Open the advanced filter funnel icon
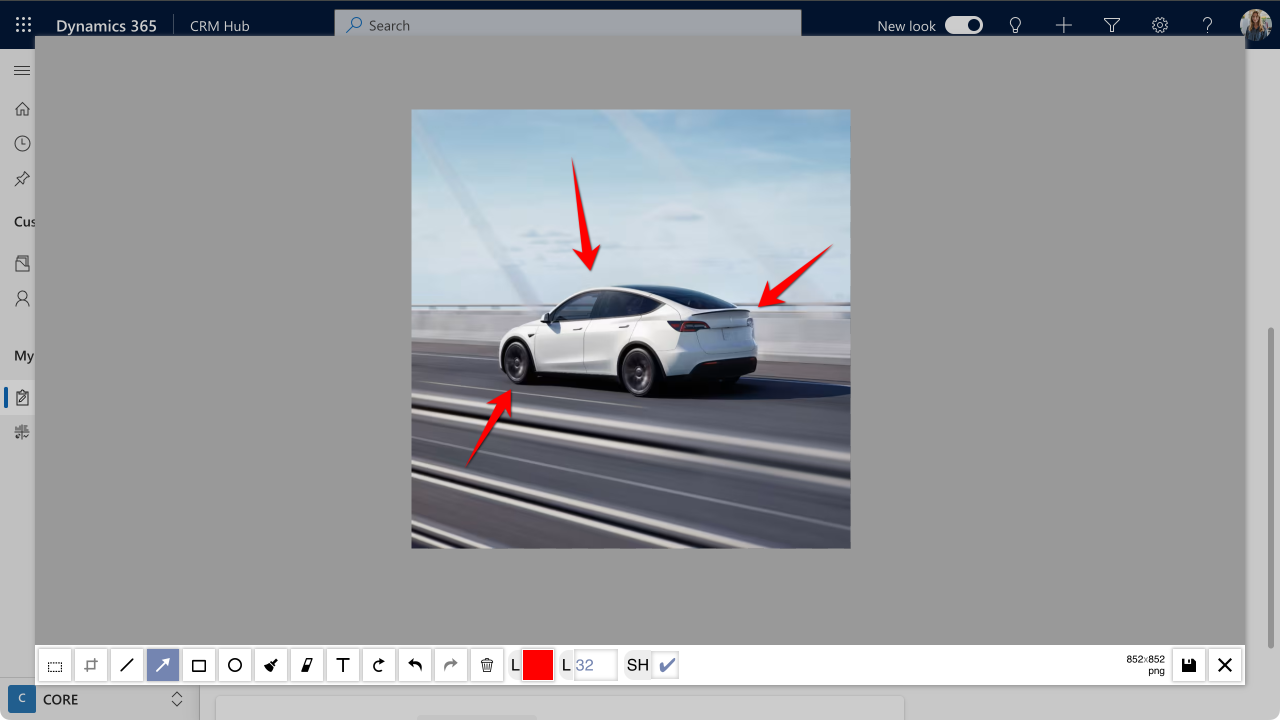The height and width of the screenshot is (720, 1280). tap(1112, 25)
